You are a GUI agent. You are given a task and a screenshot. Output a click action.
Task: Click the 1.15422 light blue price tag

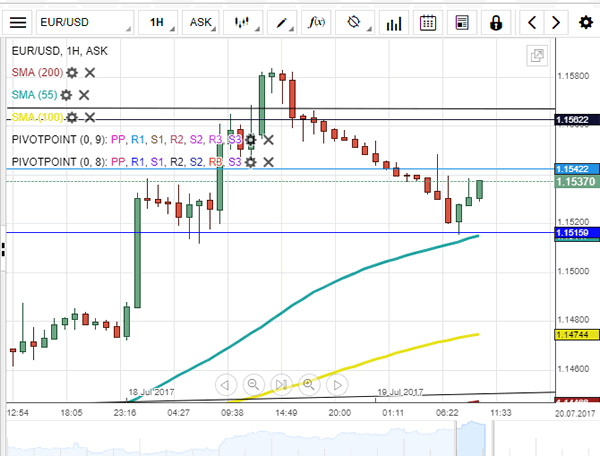point(577,169)
